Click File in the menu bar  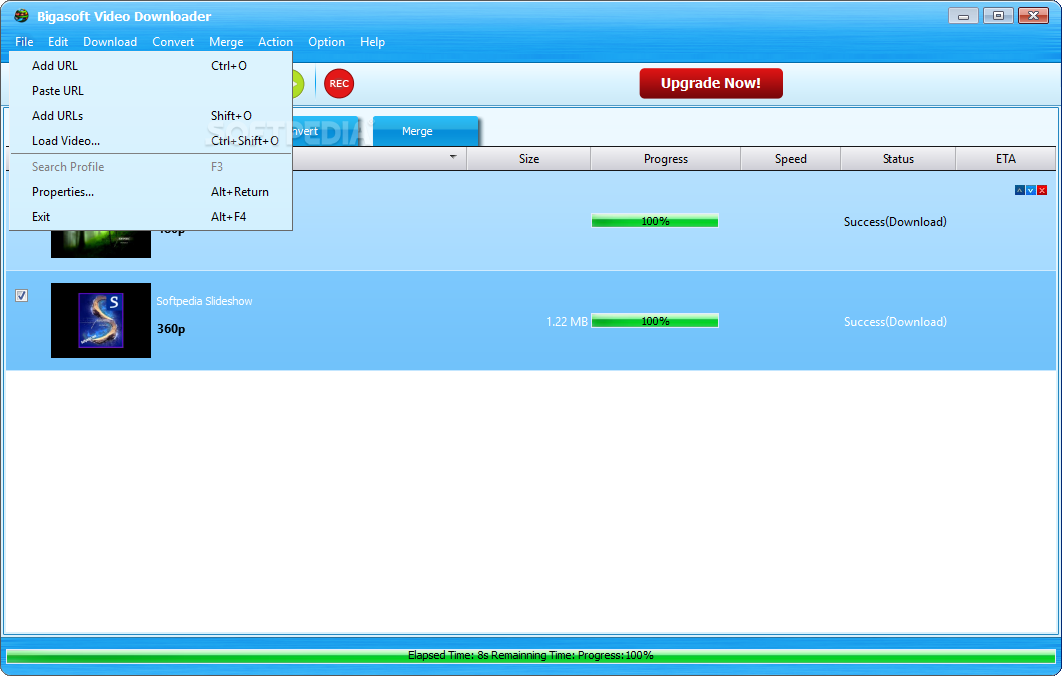(24, 42)
